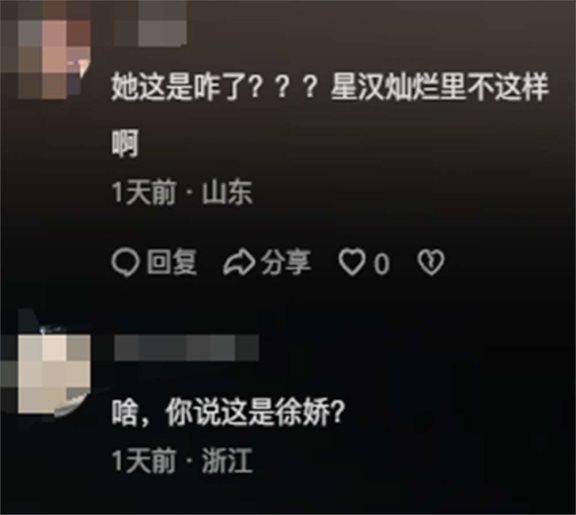Tap the like count number 0

(x=382, y=264)
